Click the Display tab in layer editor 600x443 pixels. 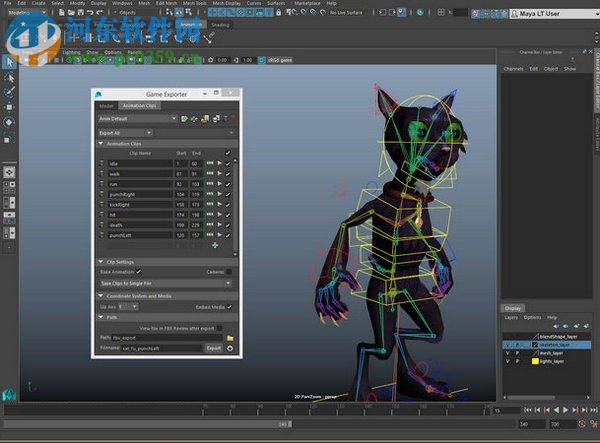[x=513, y=308]
